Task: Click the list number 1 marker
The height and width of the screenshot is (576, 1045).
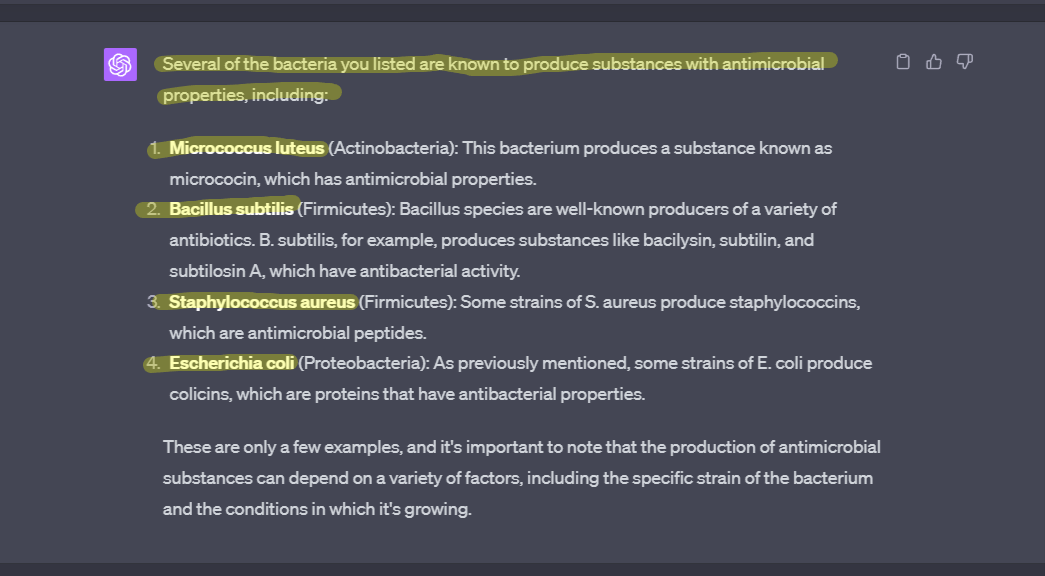Action: [x=155, y=148]
